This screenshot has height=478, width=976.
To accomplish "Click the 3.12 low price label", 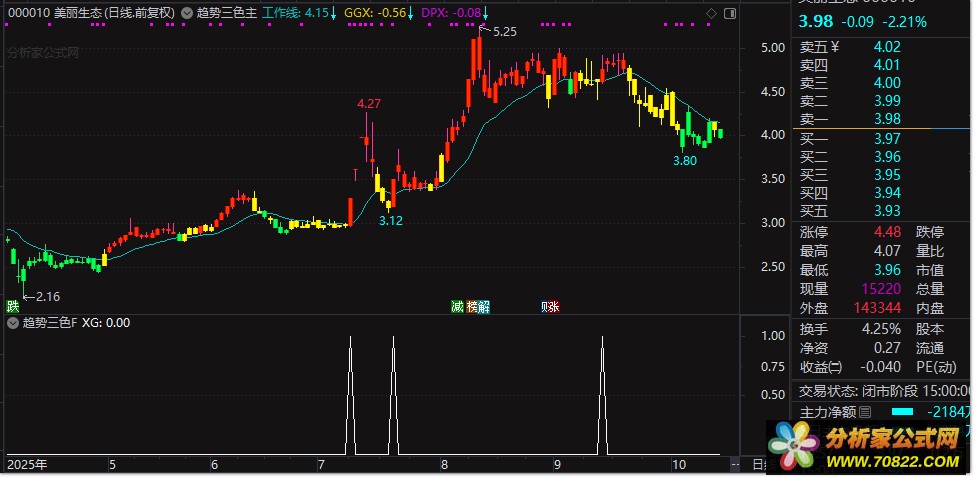I will tap(391, 221).
